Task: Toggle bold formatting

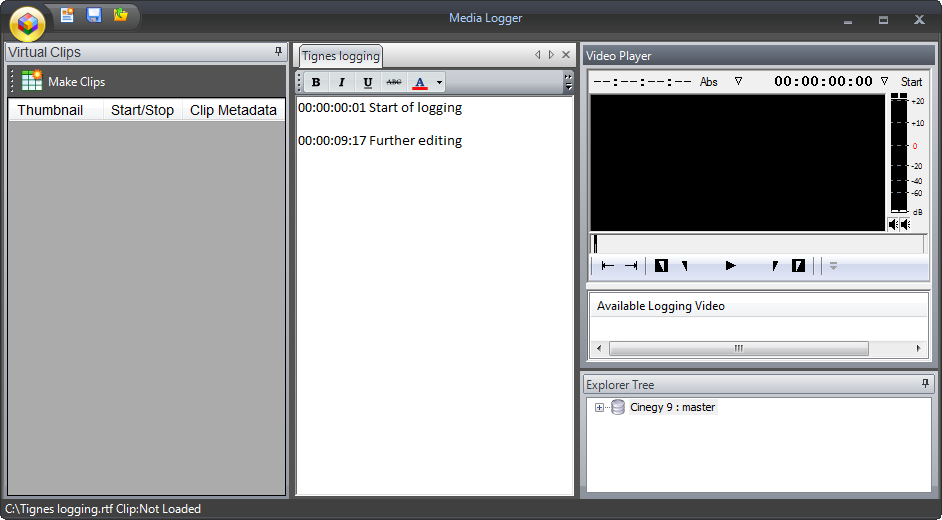Action: point(316,83)
